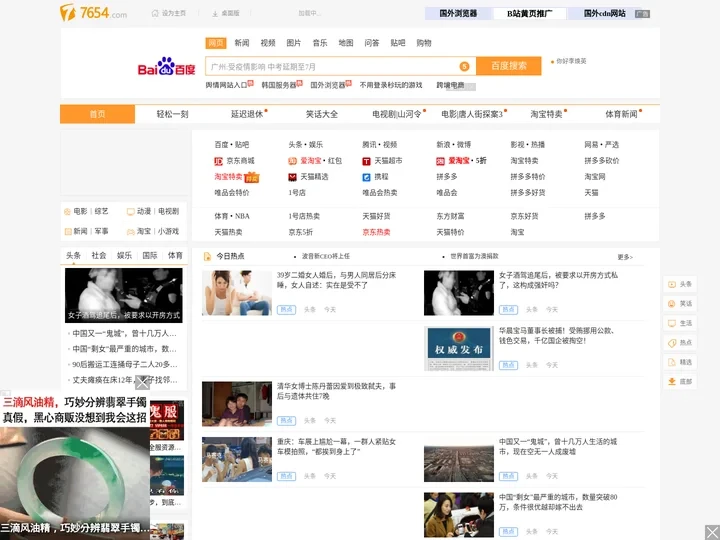Open the woman-holding-head article thumbnail
720x540 pixels.
(237, 293)
